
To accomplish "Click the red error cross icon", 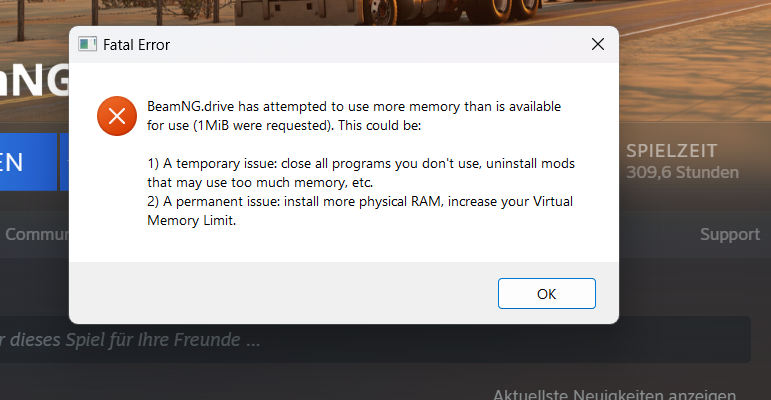I will pyautogui.click(x=117, y=116).
